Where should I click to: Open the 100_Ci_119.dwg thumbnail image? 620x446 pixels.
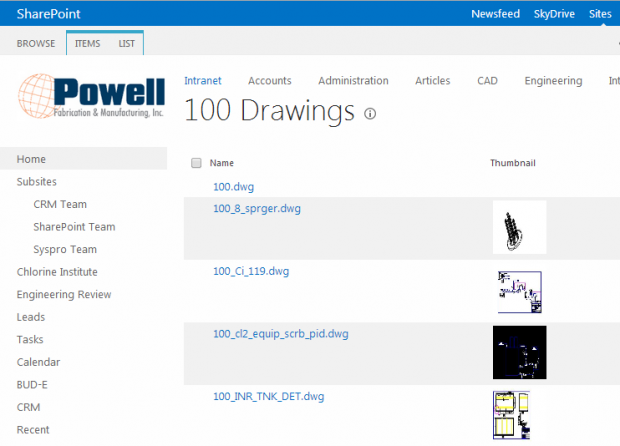coord(519,290)
